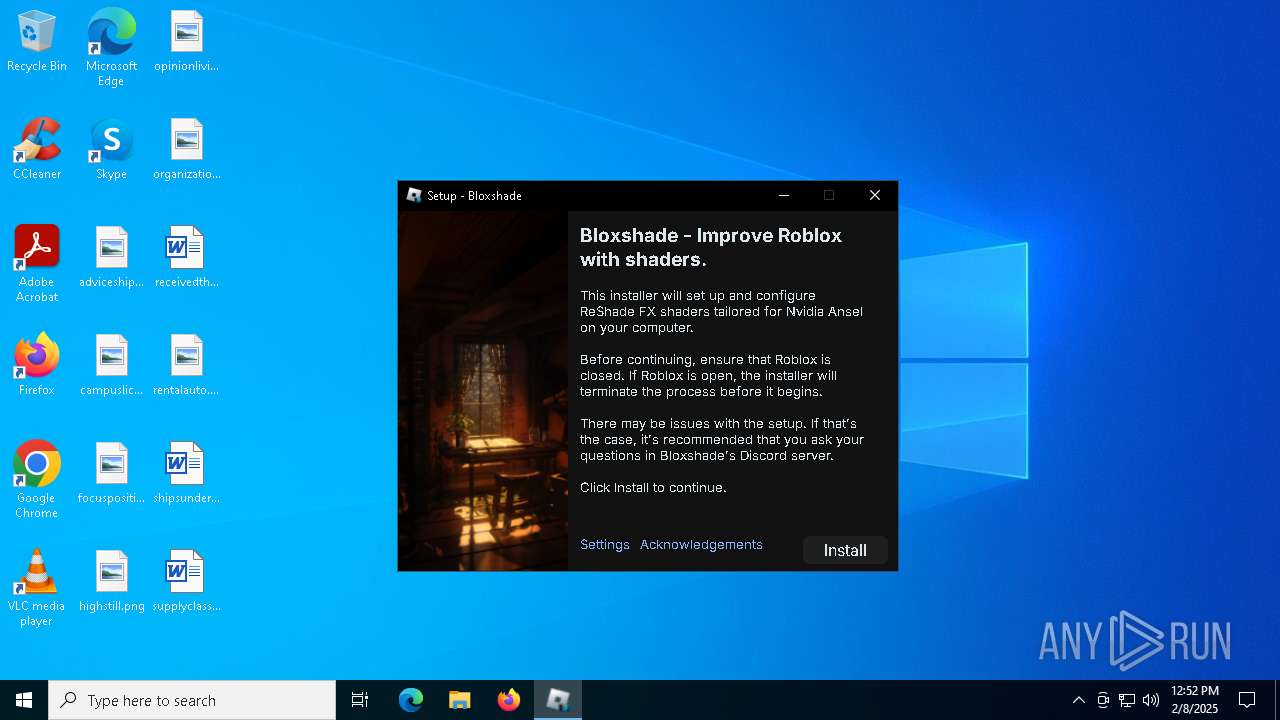Select the Skype desktop shortcut
The height and width of the screenshot is (720, 1280).
coord(111,150)
